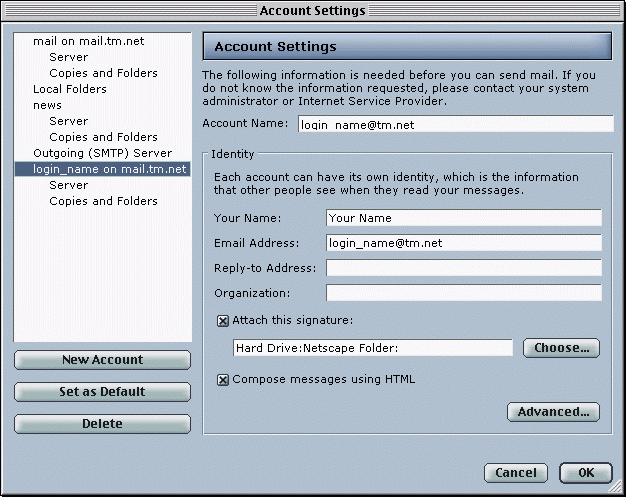Open Outgoing (SMTP) Server settings
Image resolution: width=626 pixels, height=497 pixels.
pos(102,153)
